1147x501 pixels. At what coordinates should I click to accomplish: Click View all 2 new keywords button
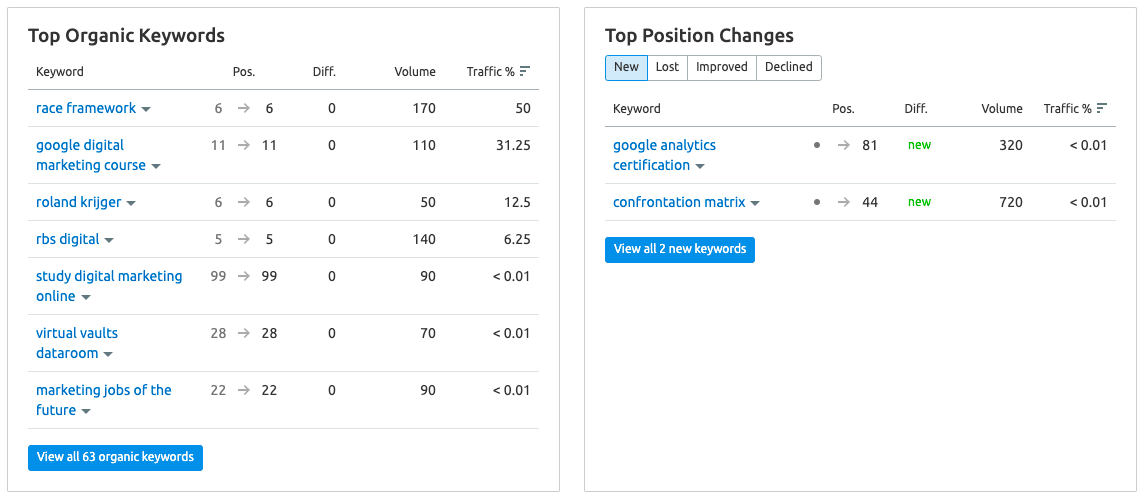[680, 249]
